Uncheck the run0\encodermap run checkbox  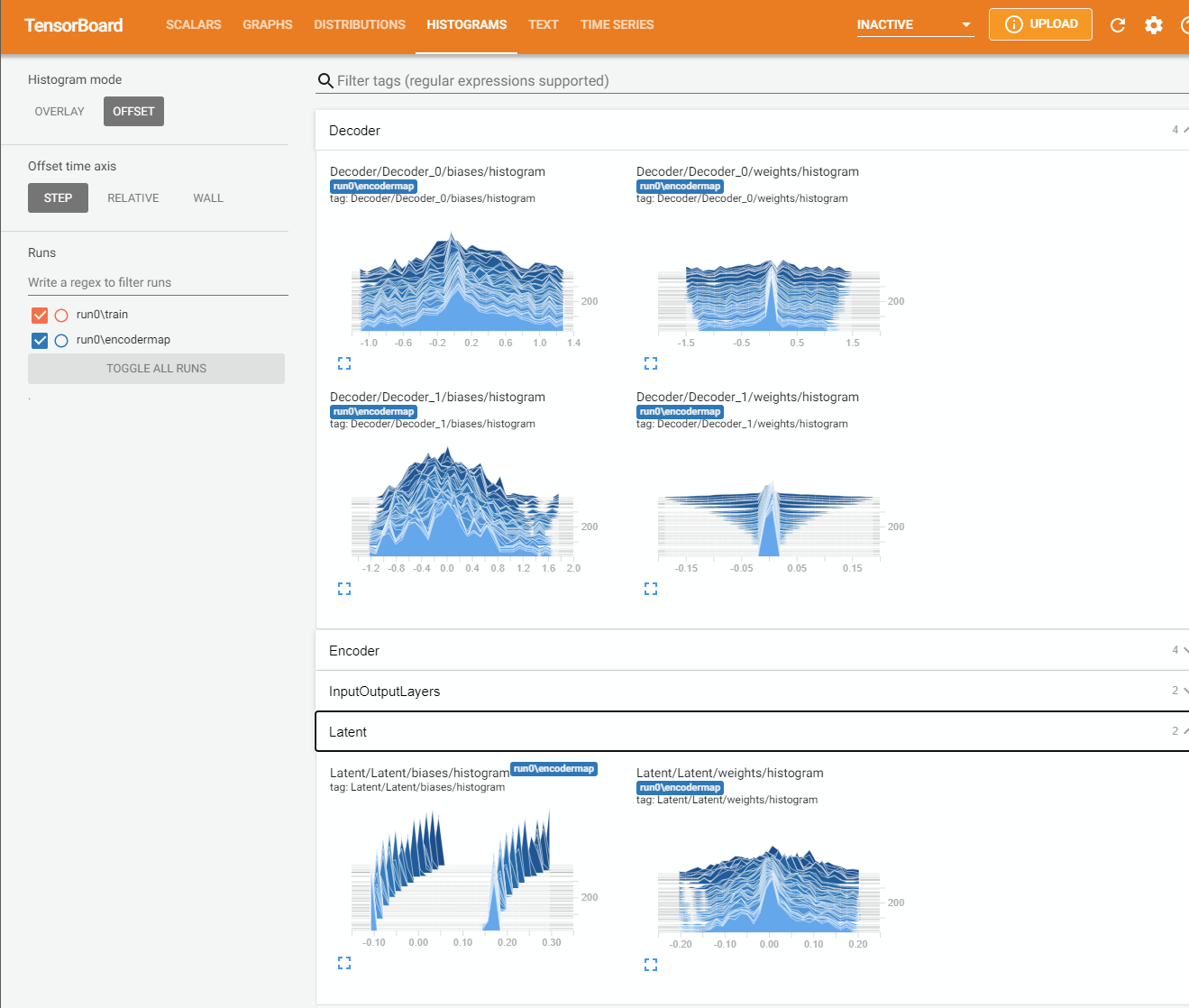click(x=40, y=340)
